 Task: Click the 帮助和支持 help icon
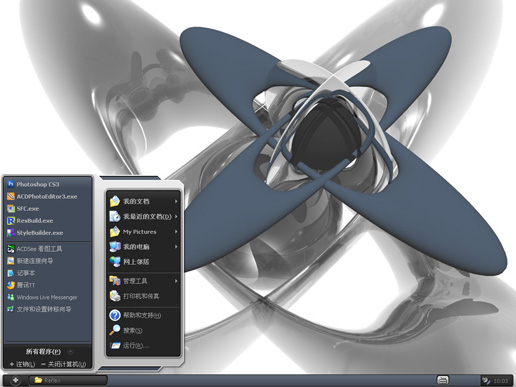pyautogui.click(x=115, y=315)
